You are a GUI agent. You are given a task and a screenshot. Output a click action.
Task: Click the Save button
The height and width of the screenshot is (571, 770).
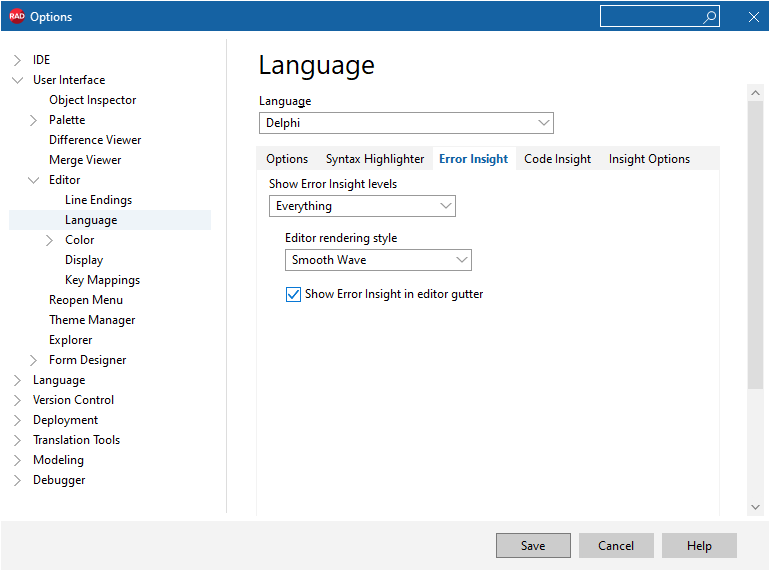(x=533, y=545)
